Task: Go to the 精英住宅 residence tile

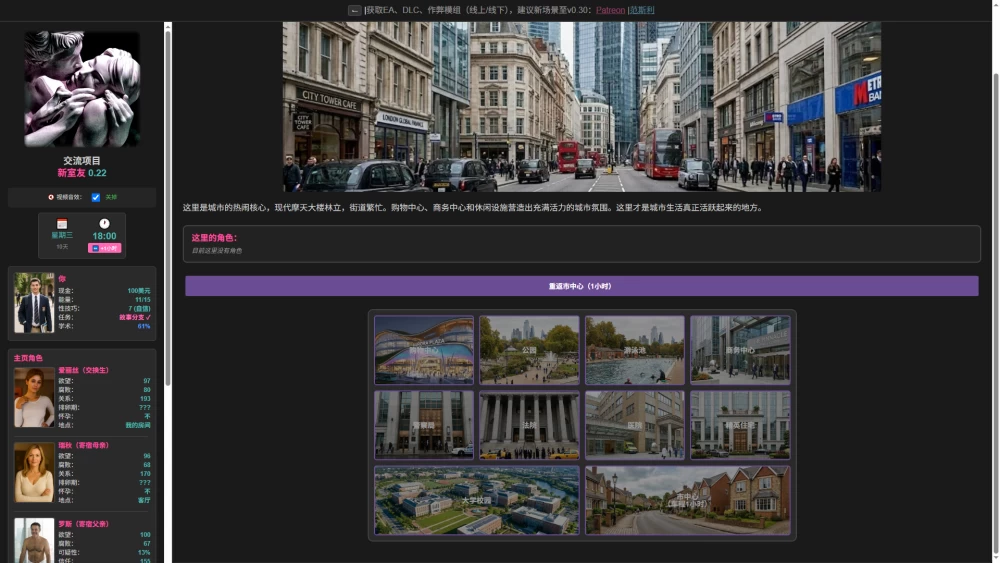Action: click(740, 425)
